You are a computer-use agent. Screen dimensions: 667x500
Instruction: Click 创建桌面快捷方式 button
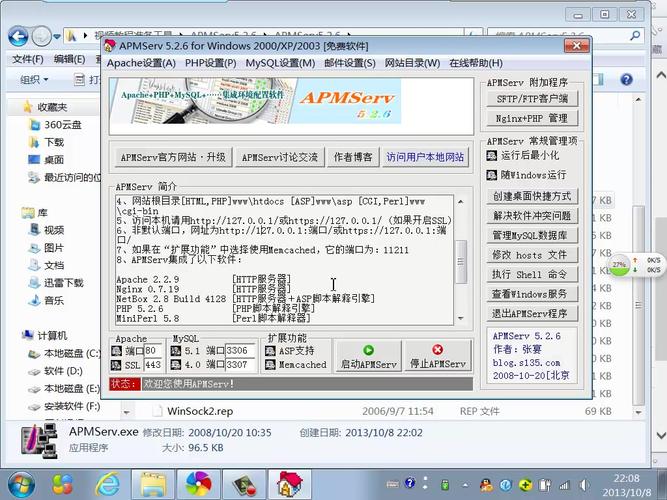pos(532,196)
